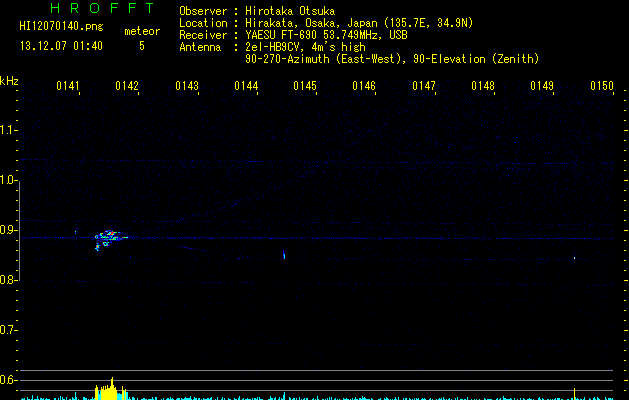The width and height of the screenshot is (629, 400).
Task: Select the filename HI12070140.png
Action: click(61, 26)
